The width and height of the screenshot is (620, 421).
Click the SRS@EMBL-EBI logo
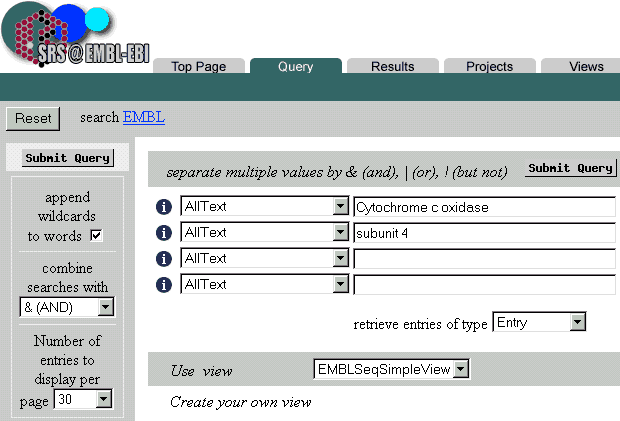click(x=75, y=34)
